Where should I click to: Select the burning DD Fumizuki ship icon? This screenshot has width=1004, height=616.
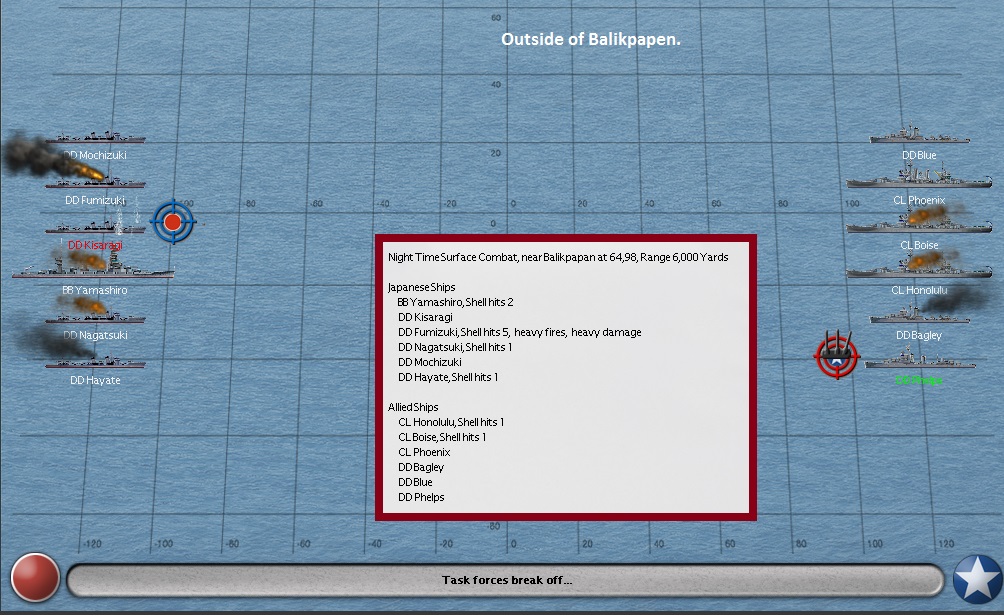95,182
